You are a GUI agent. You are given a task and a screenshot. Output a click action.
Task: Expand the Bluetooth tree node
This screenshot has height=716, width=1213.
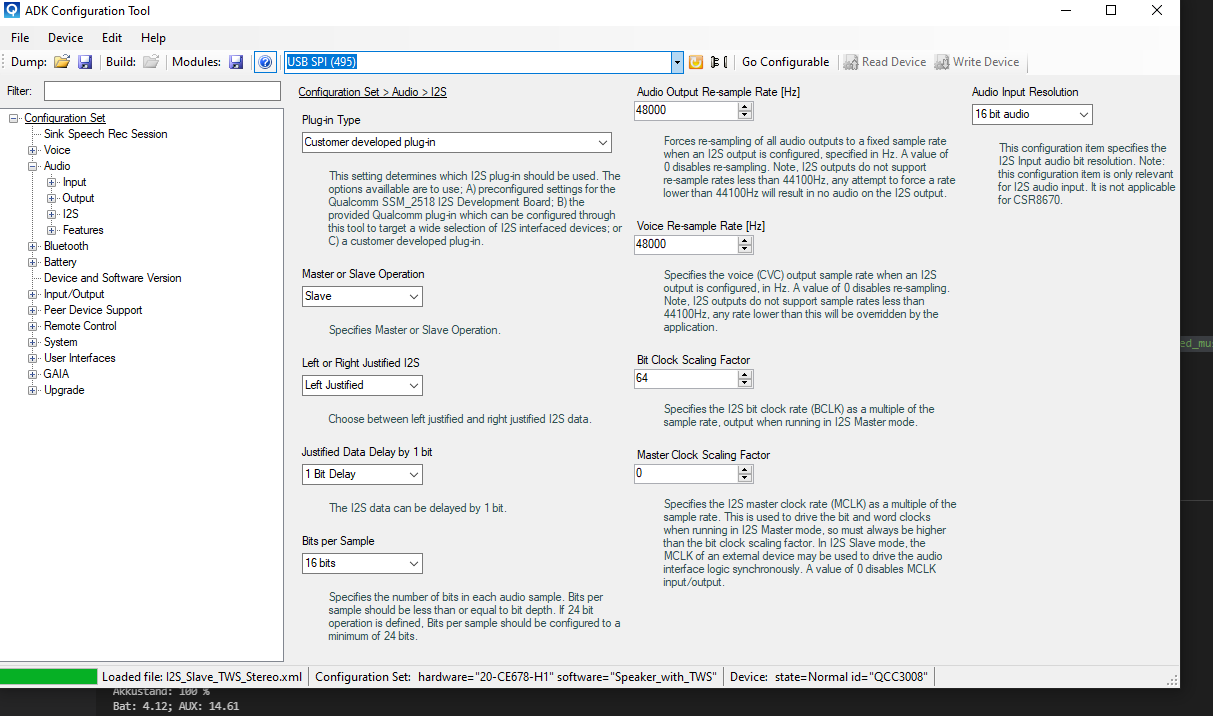[x=33, y=246]
